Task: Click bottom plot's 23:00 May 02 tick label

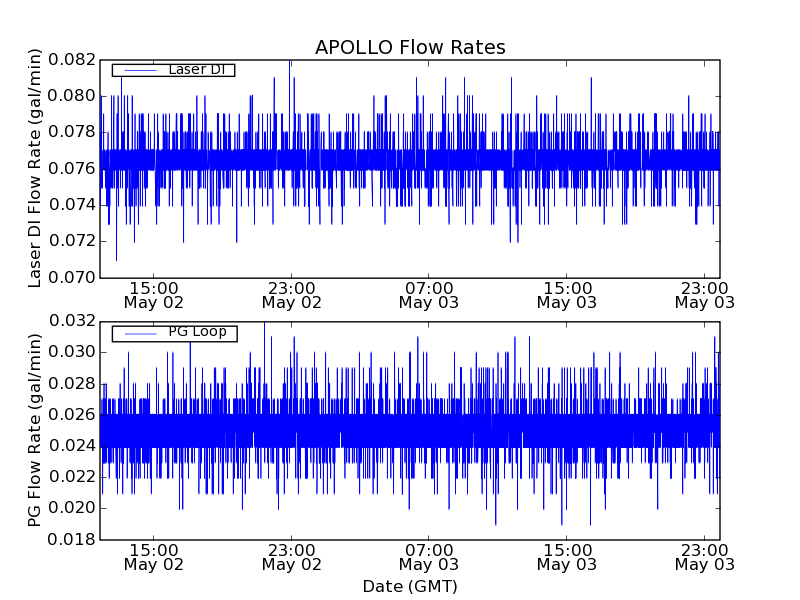Action: click(291, 556)
